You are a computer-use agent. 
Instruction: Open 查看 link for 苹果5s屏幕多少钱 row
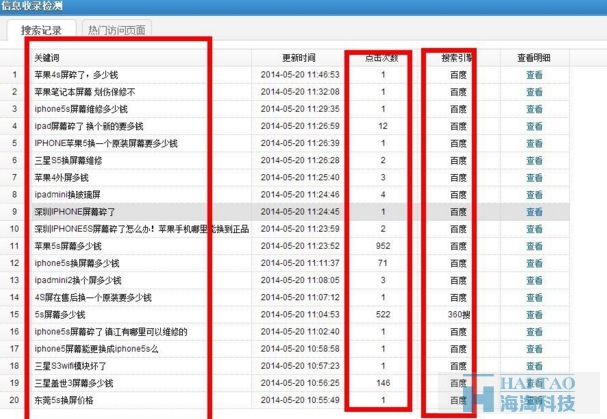click(534, 246)
